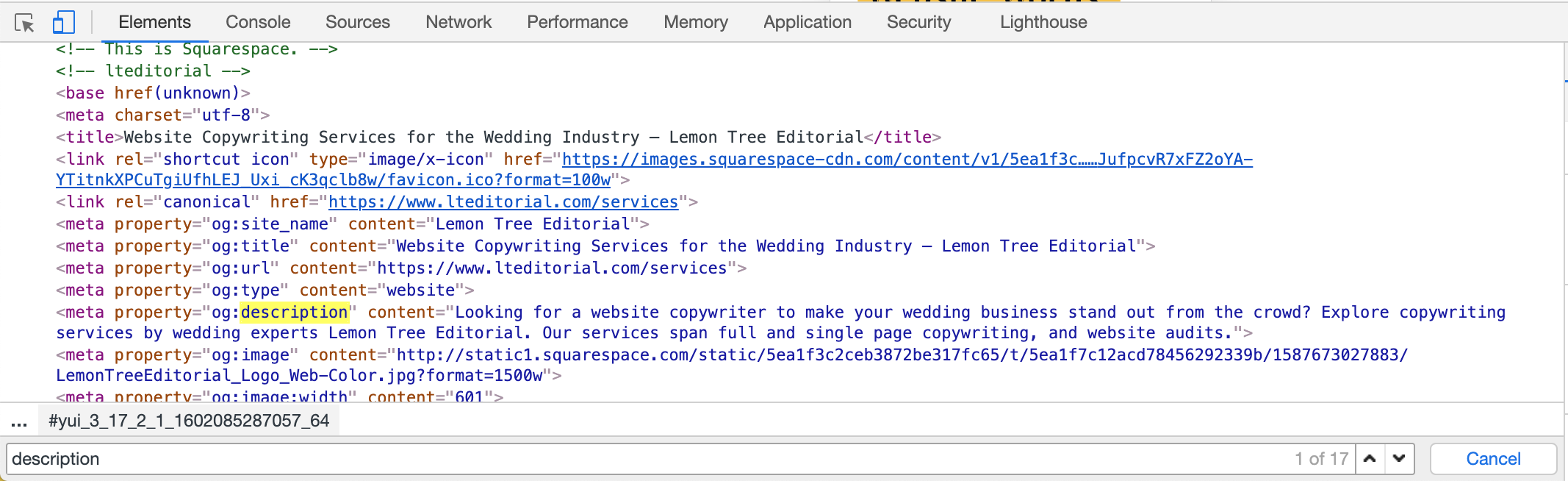Expand the breadcrumb ellipsis
Screen dimensions: 1568x481
click(19, 422)
